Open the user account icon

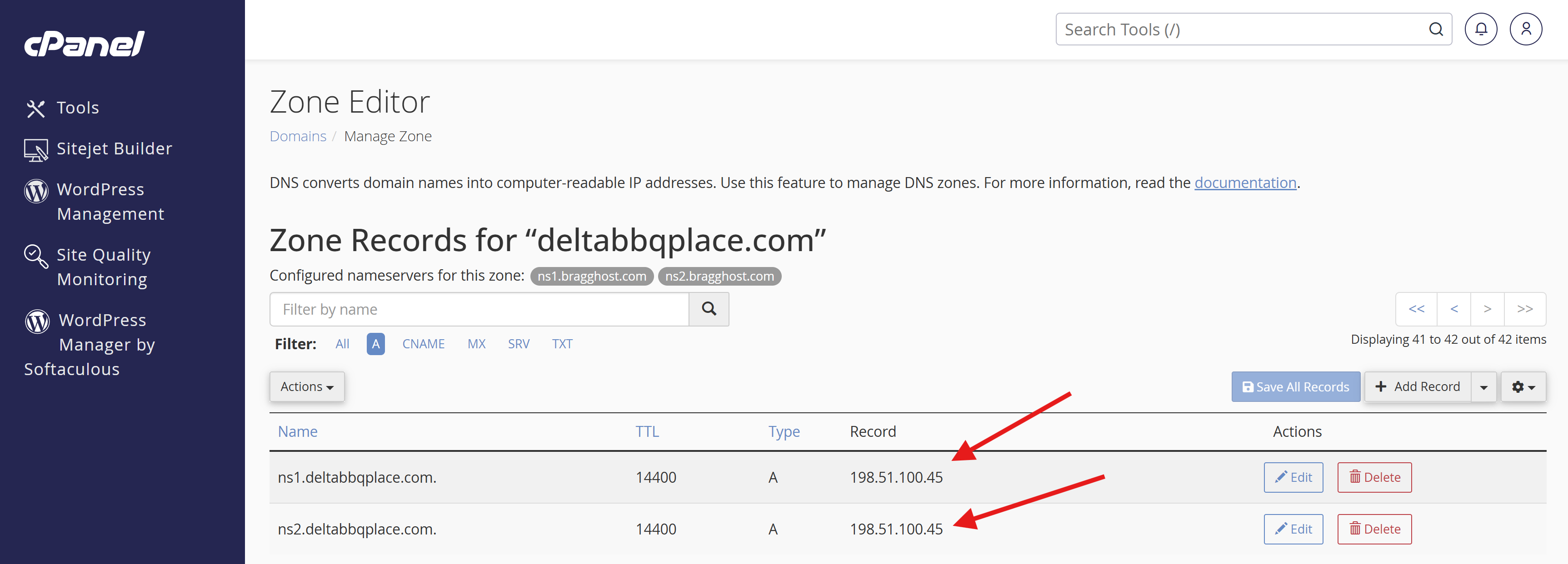[x=1525, y=29]
